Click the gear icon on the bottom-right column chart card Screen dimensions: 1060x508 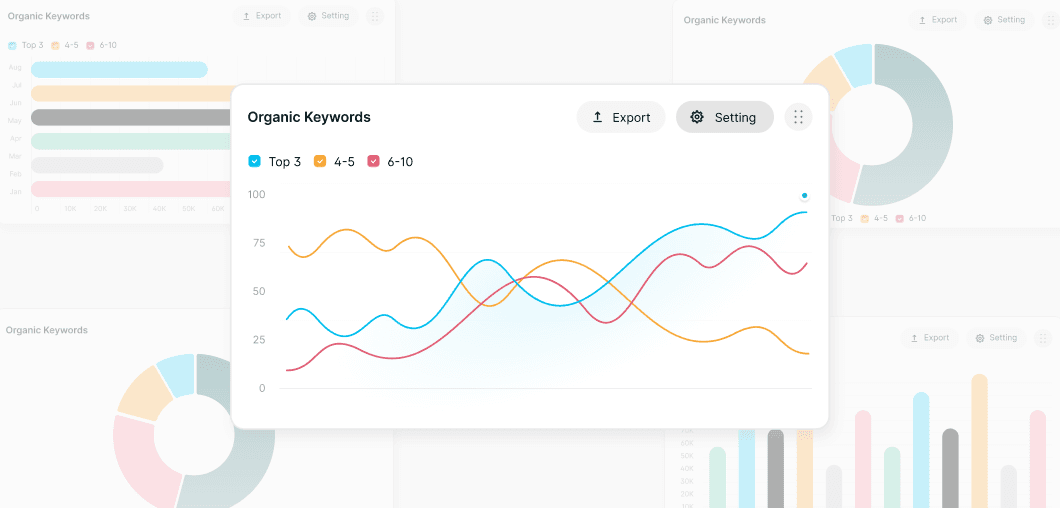(x=980, y=338)
